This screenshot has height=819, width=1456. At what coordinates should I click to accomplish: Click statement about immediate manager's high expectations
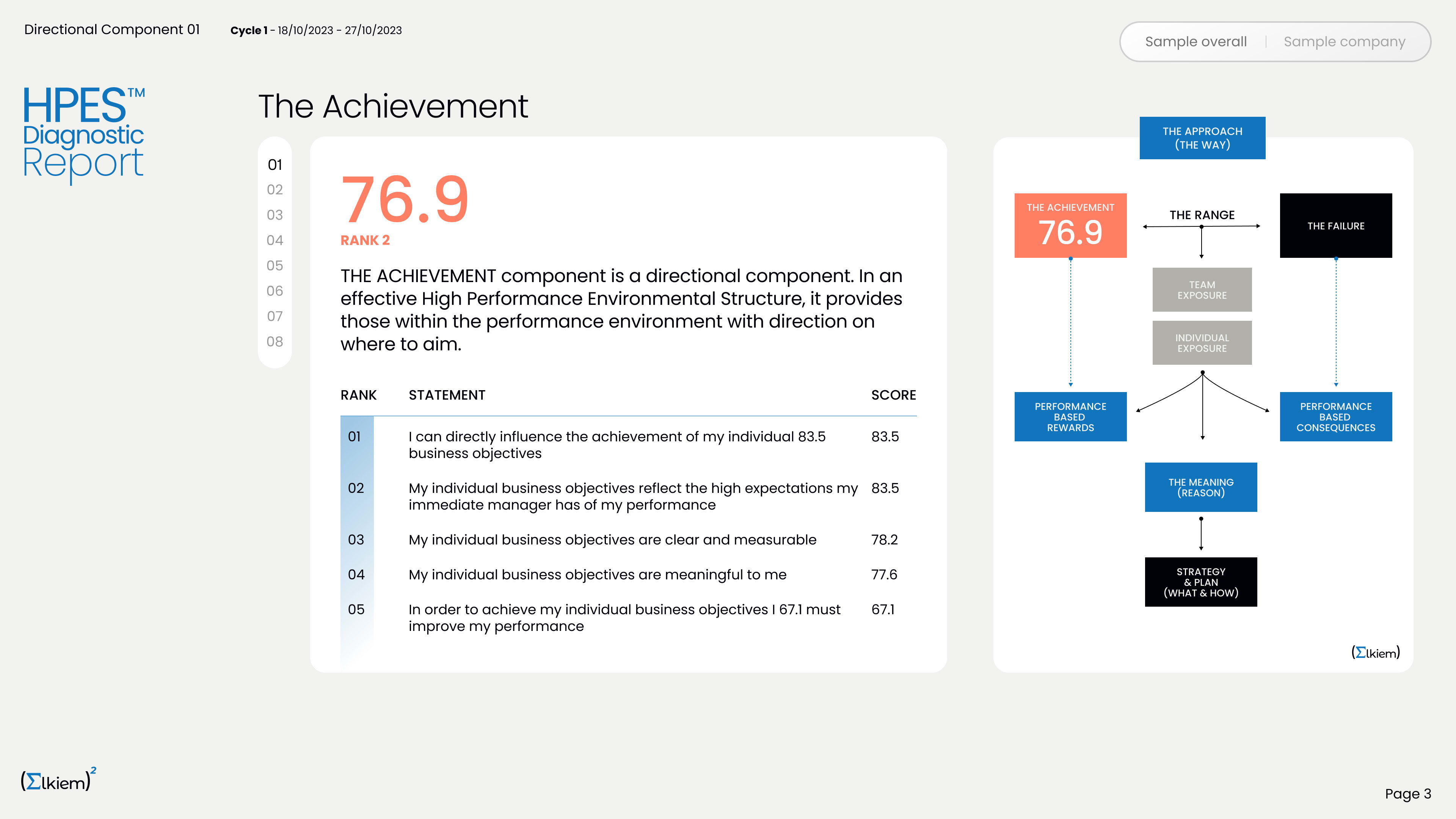pos(633,496)
